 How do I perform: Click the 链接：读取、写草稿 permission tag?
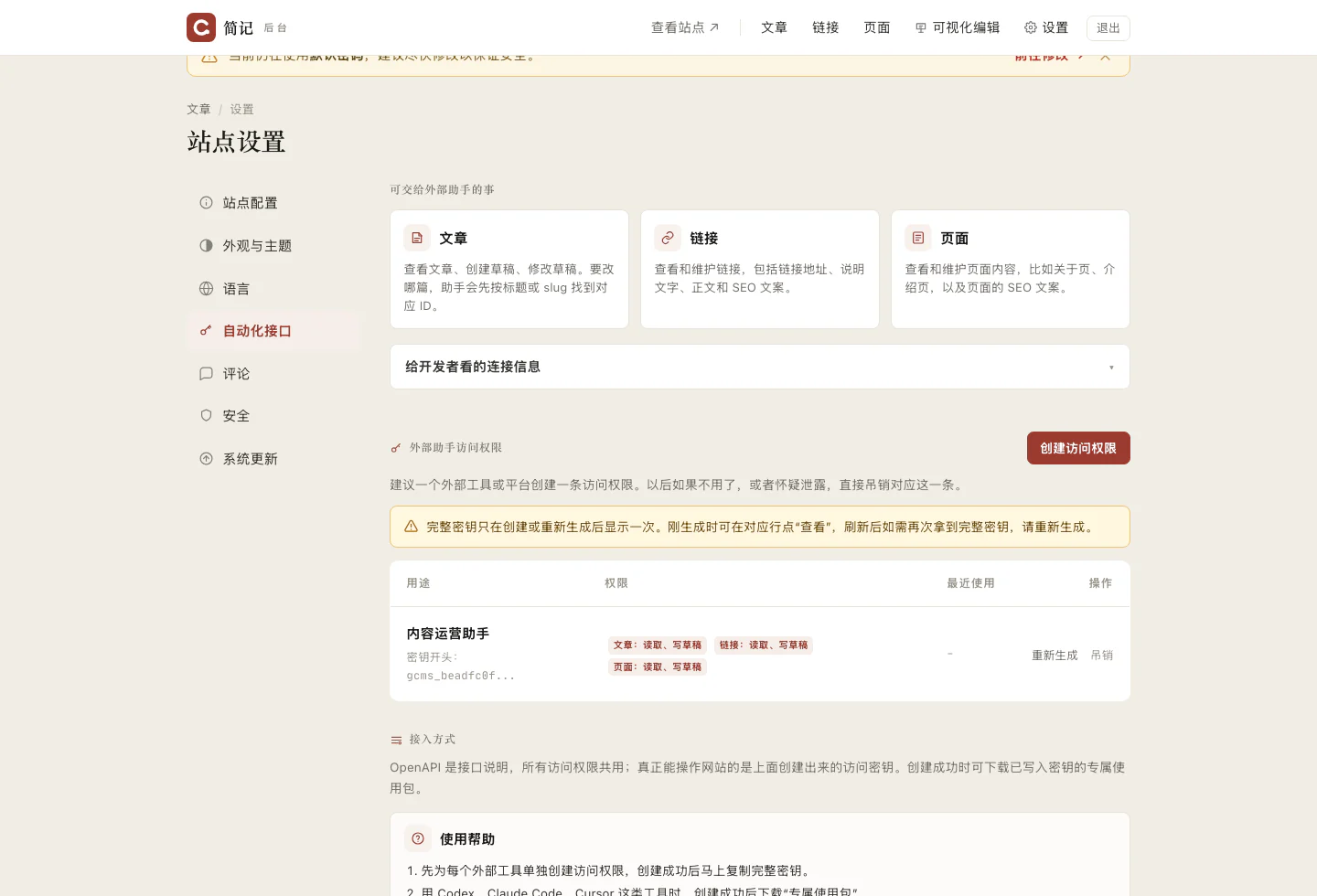[x=764, y=645]
